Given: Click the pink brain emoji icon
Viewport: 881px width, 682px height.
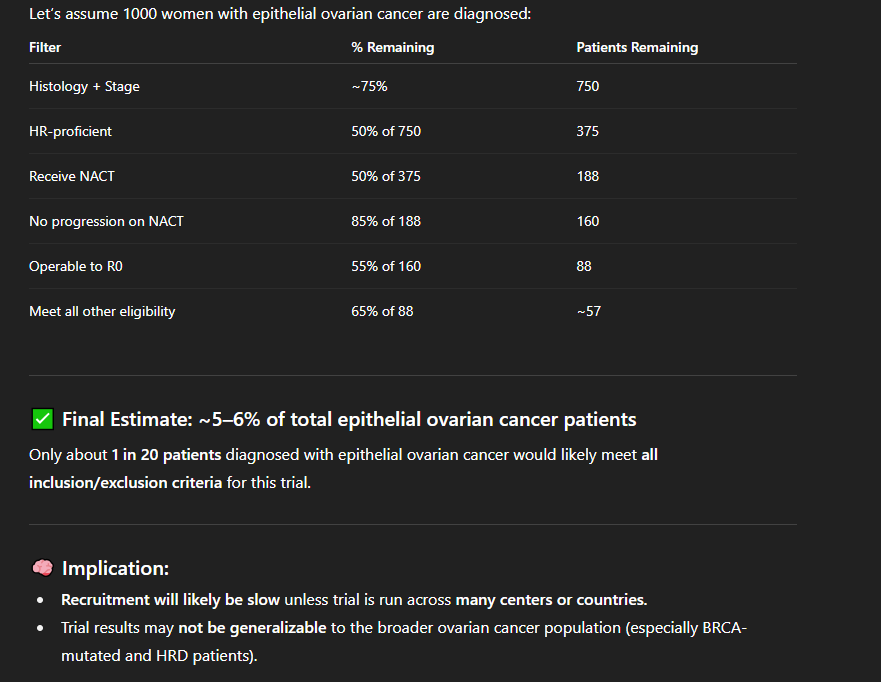Looking at the screenshot, I should tap(42, 568).
